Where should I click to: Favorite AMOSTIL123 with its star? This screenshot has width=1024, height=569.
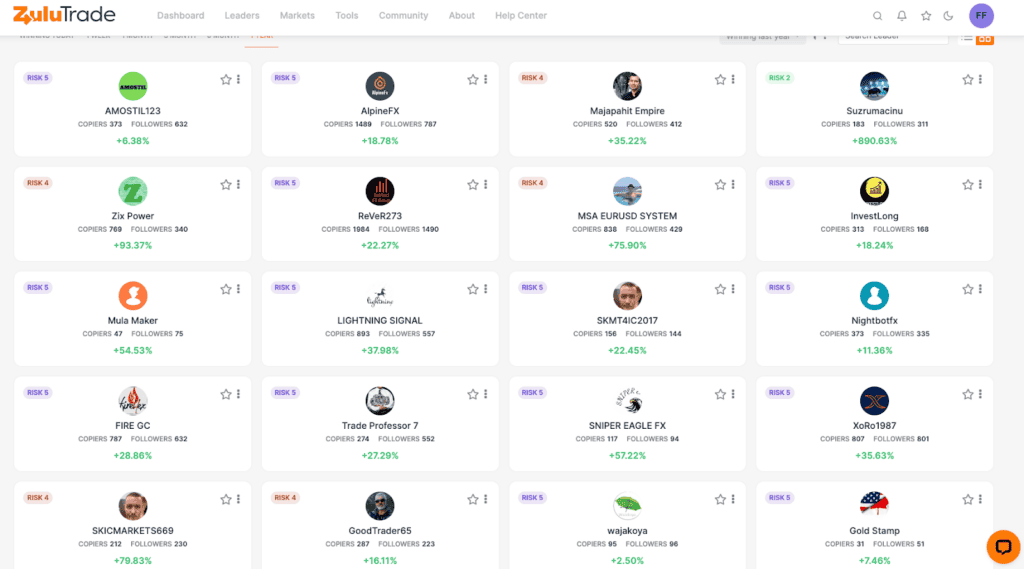tap(225, 80)
